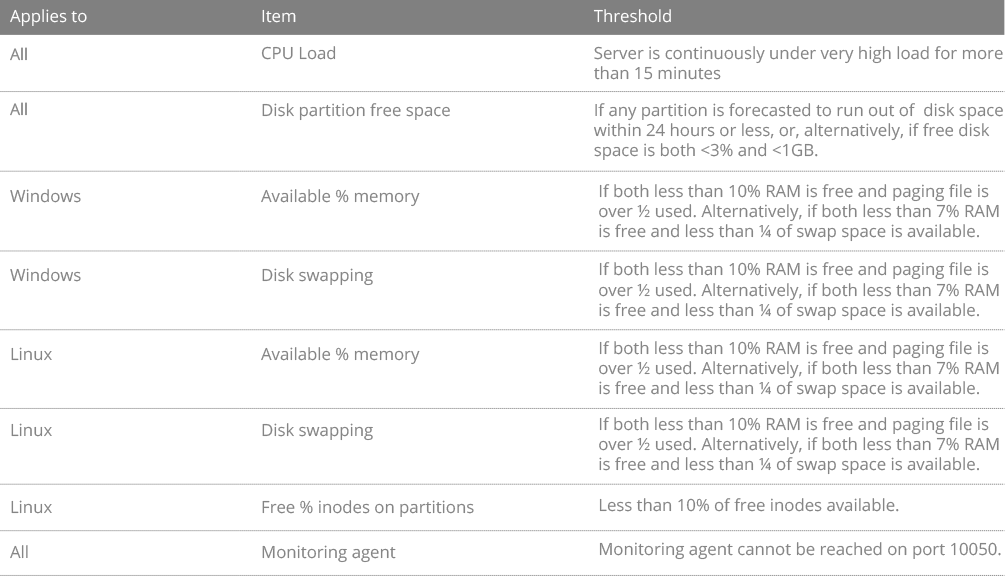Click the Threshold column header
Image resolution: width=1008 pixels, height=576 pixels.
633,16
